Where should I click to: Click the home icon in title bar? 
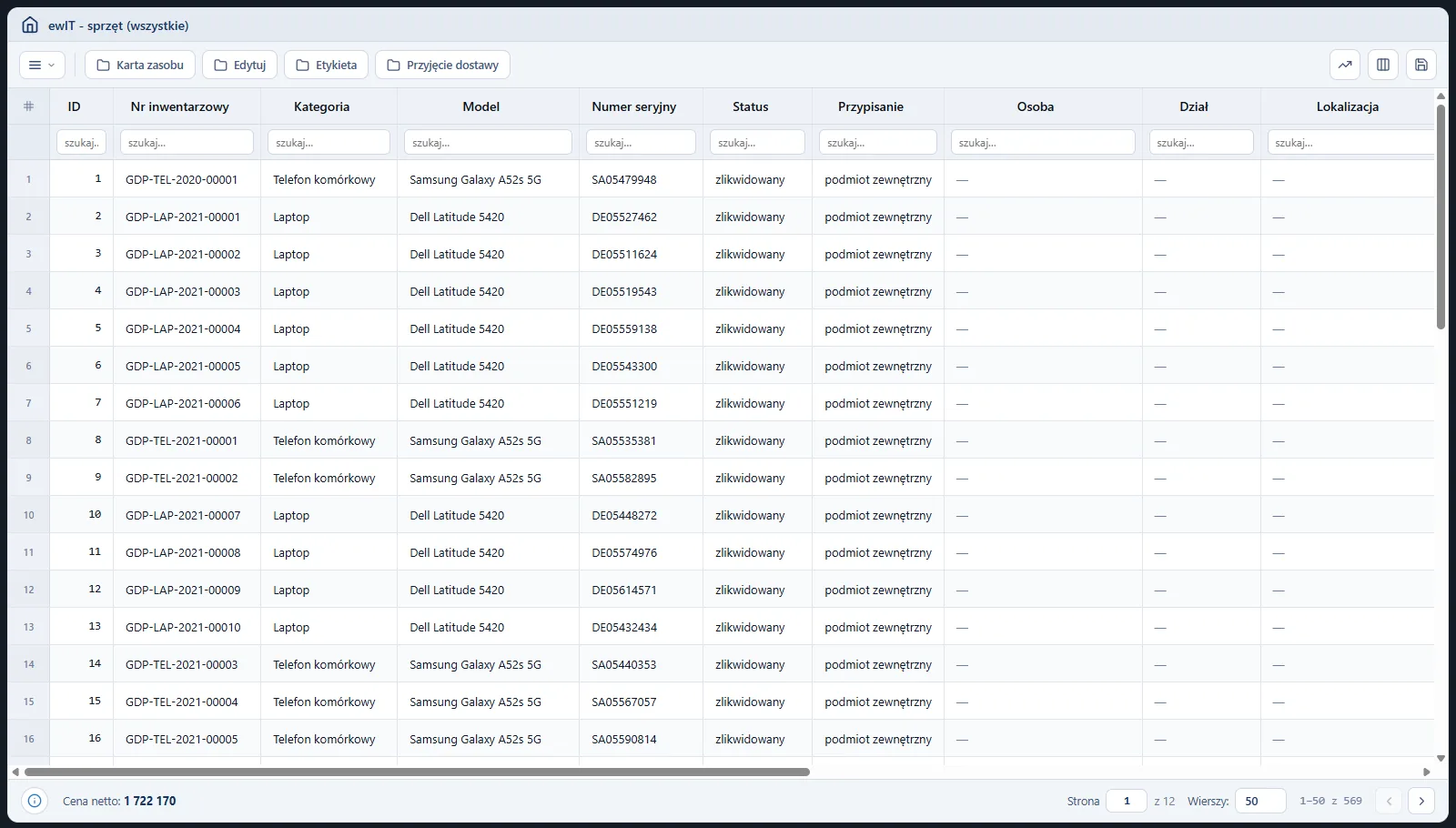coord(30,25)
